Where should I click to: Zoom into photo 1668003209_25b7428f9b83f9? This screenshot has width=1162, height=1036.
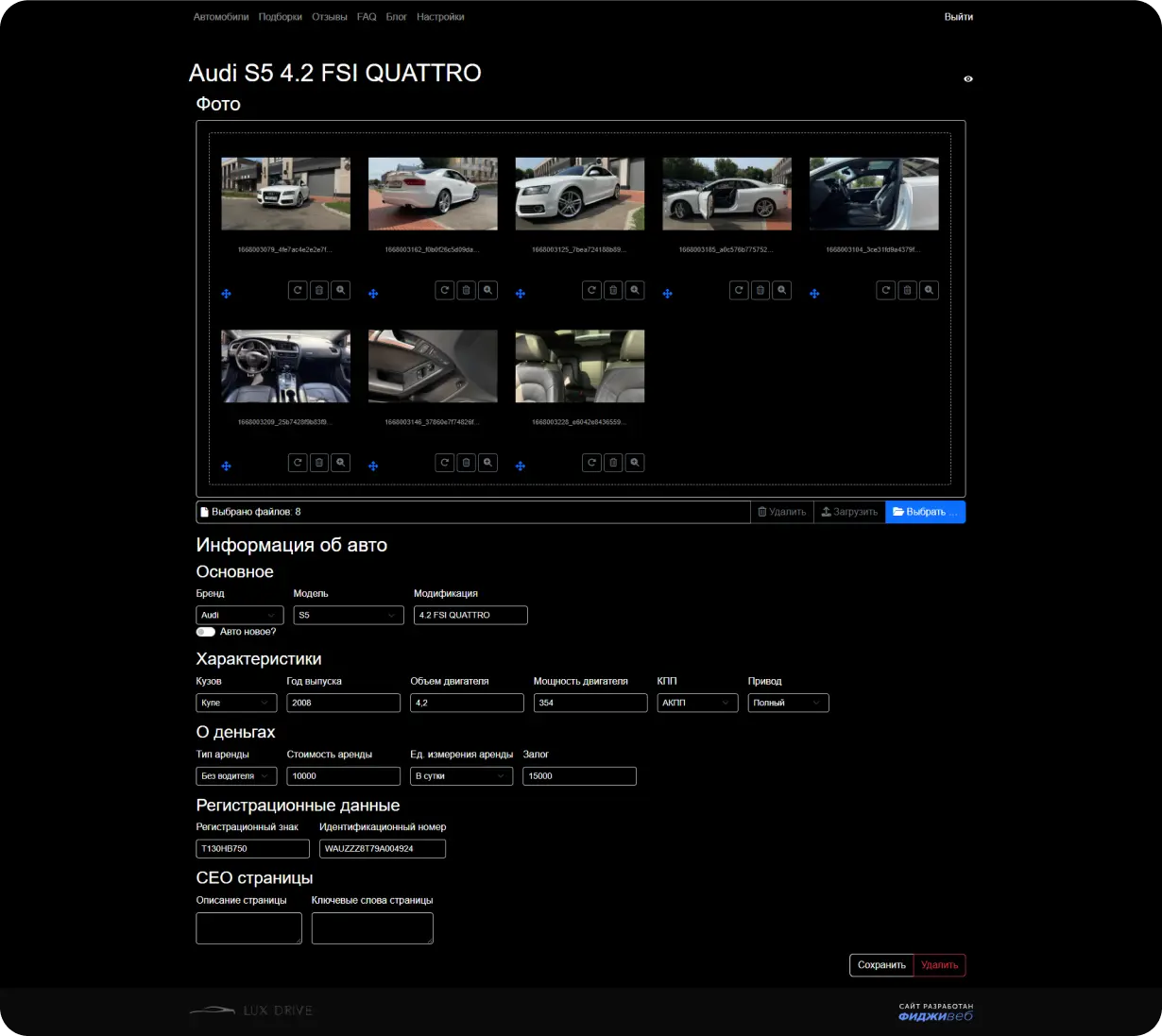click(341, 463)
